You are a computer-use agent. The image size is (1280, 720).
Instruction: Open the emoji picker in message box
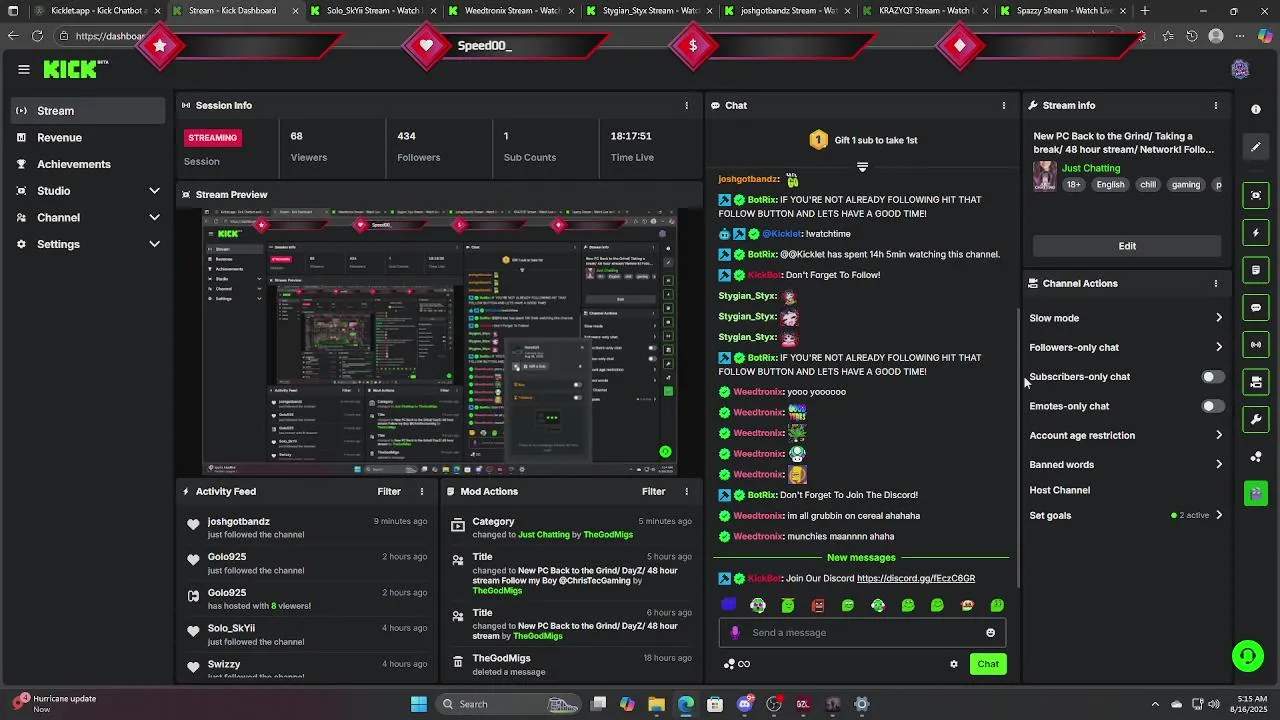[990, 633]
